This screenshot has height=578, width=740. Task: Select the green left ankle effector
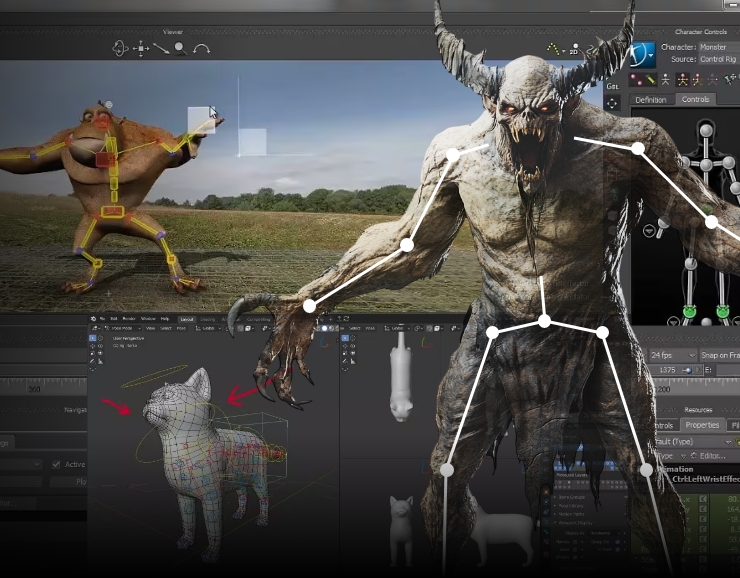click(x=723, y=311)
